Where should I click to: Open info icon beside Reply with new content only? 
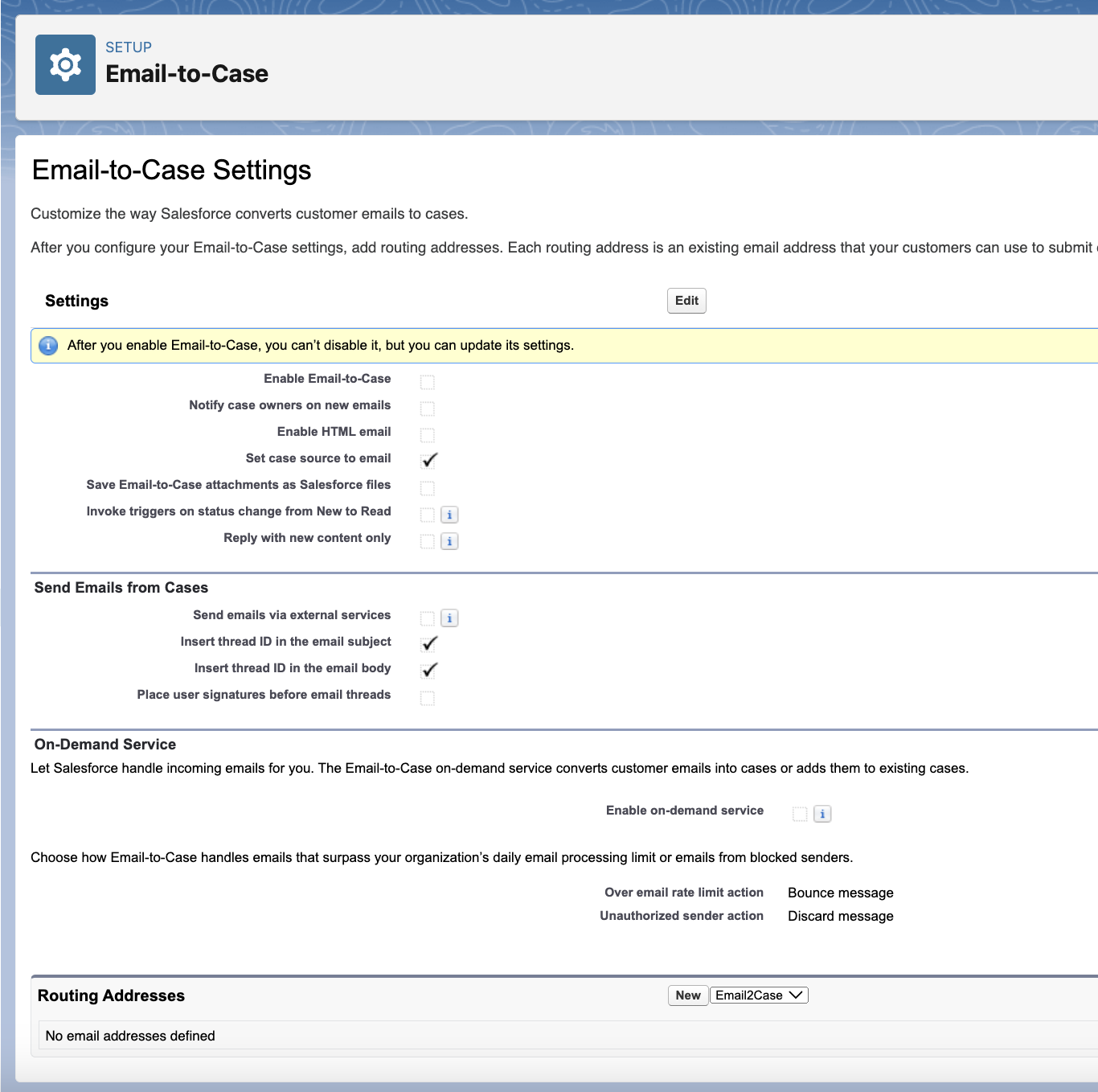[449, 541]
